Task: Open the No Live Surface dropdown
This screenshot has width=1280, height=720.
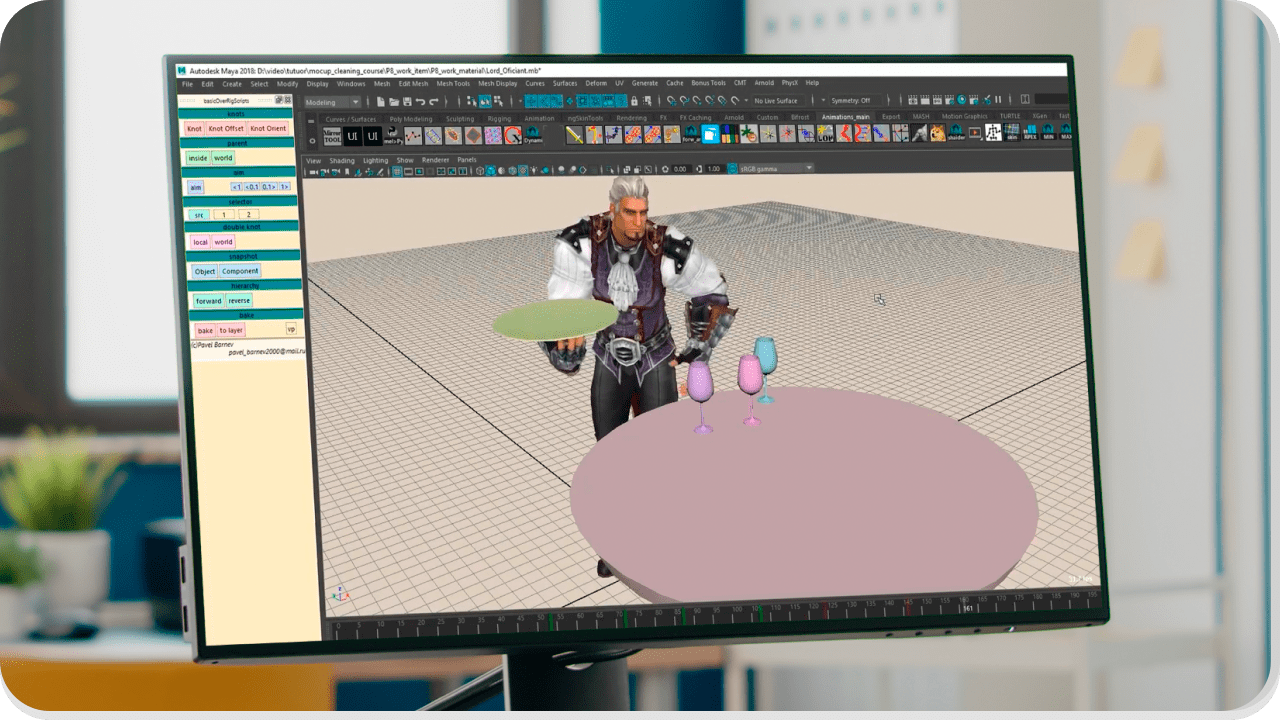Action: [779, 101]
